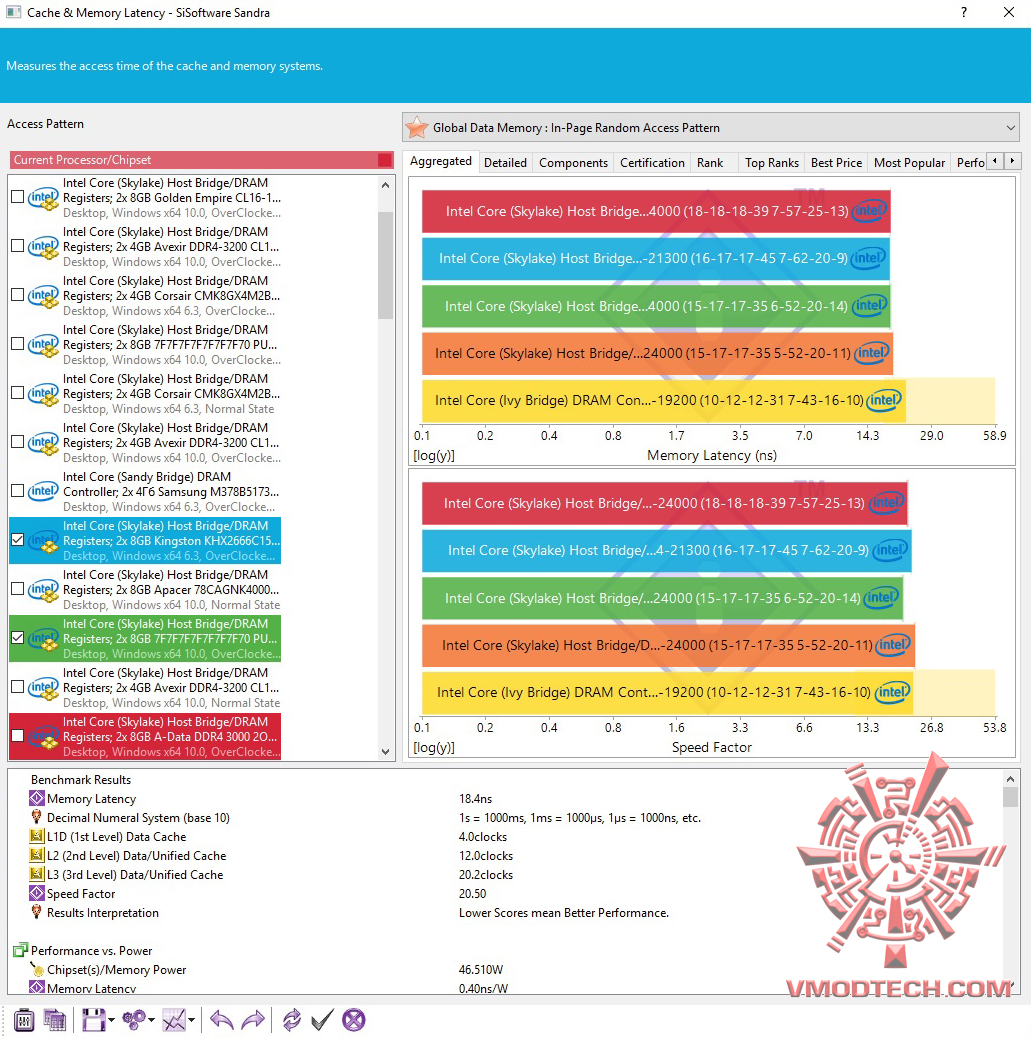This screenshot has height=1038, width=1031.
Task: Open the Best Price tab
Action: click(x=836, y=163)
